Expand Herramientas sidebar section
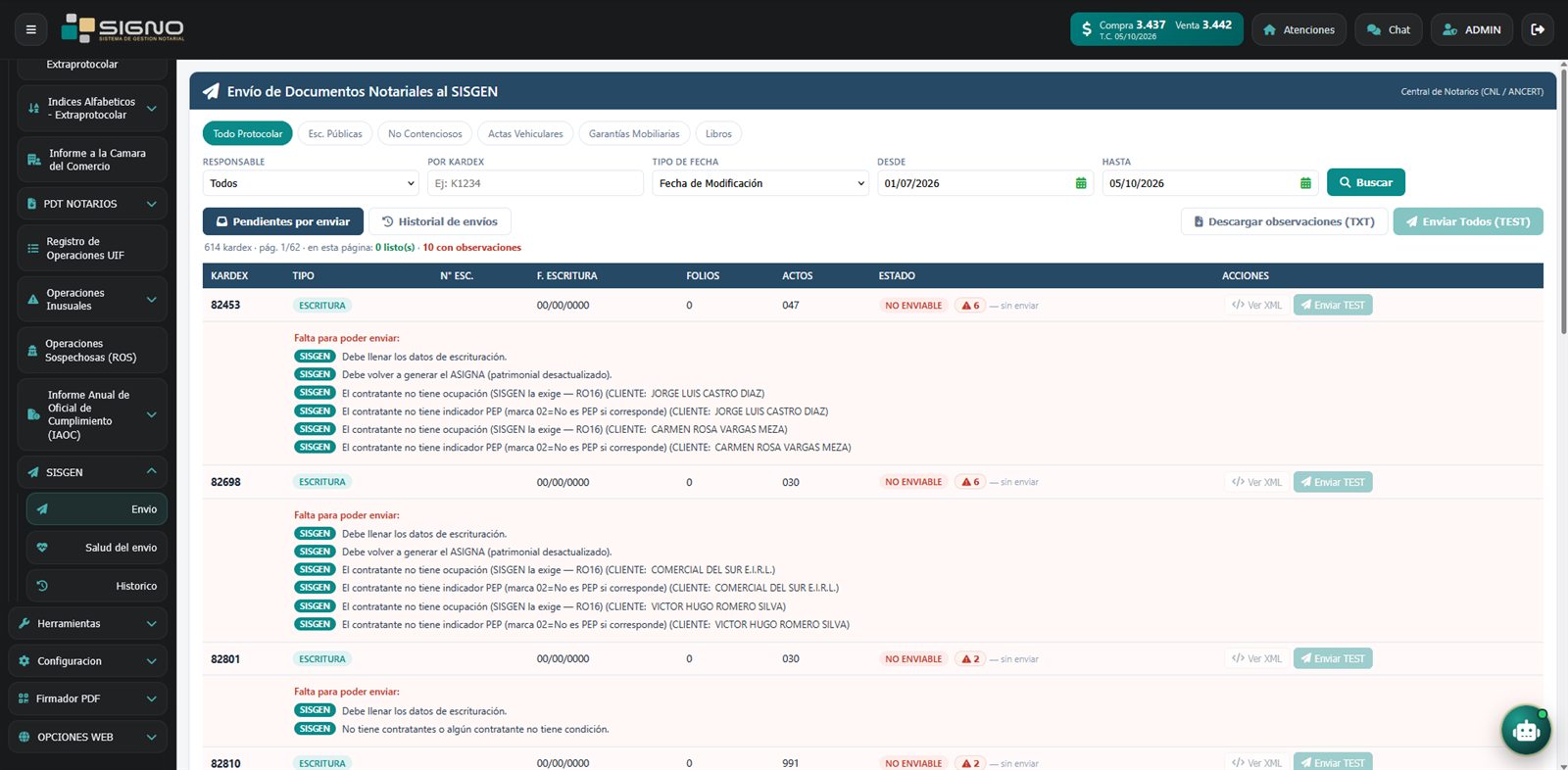 coord(87,624)
